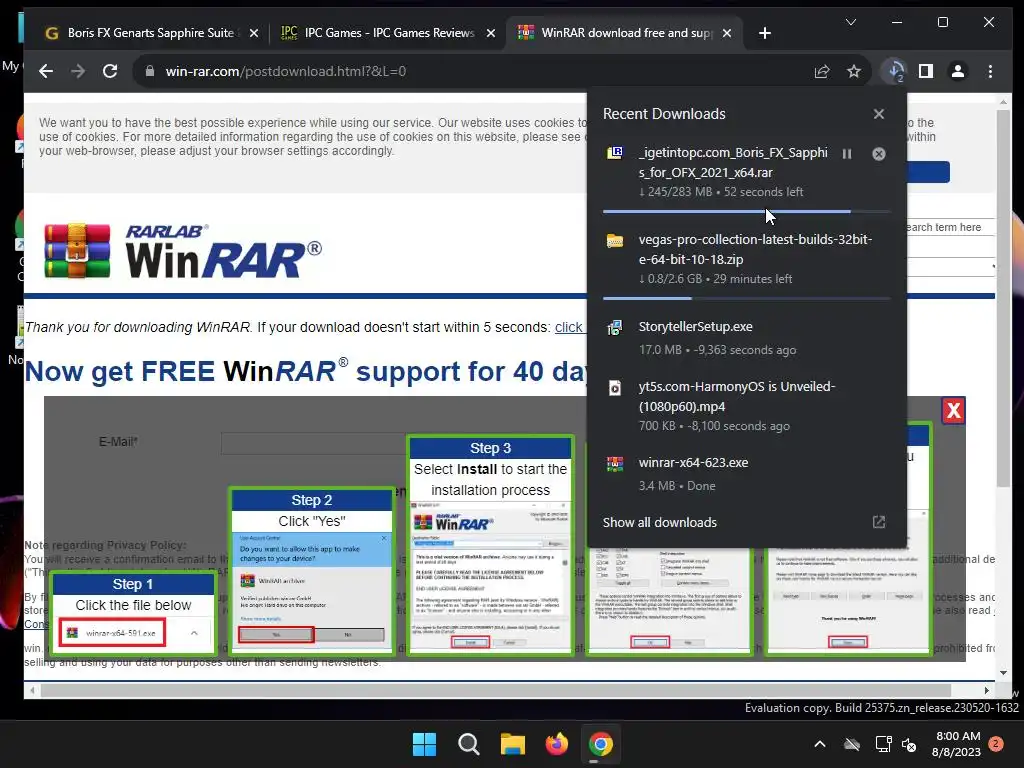Image resolution: width=1024 pixels, height=768 pixels.
Task: Click the Boris FX download progress bar
Action: click(746, 212)
